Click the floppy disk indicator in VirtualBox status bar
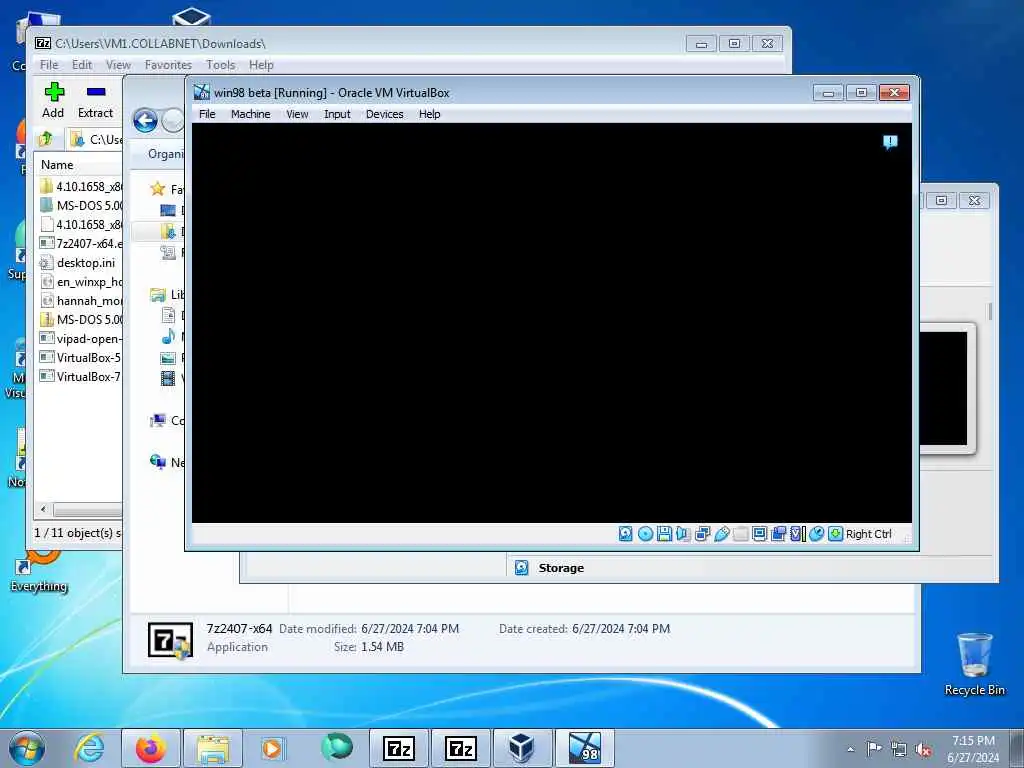1024x768 pixels. (664, 534)
